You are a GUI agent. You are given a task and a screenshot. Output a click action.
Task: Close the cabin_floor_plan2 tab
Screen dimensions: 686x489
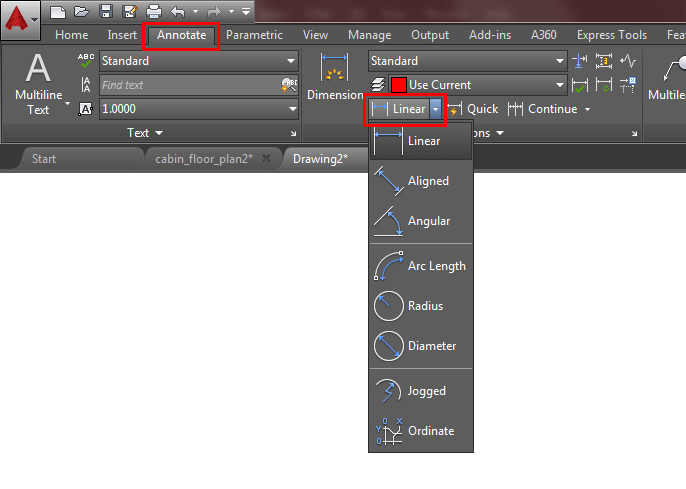click(x=266, y=158)
